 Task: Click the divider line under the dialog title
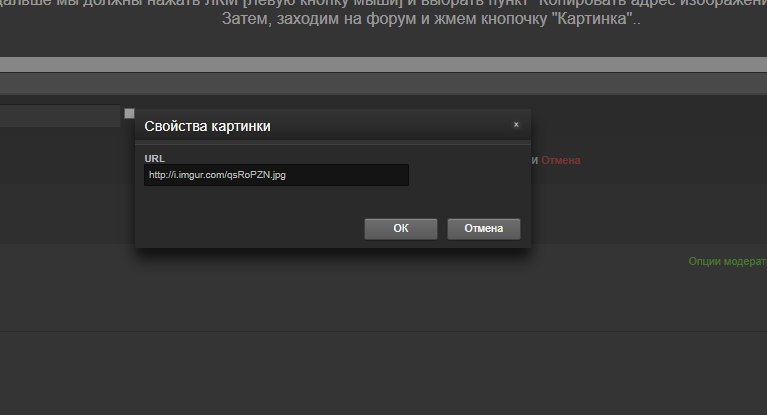pos(333,142)
